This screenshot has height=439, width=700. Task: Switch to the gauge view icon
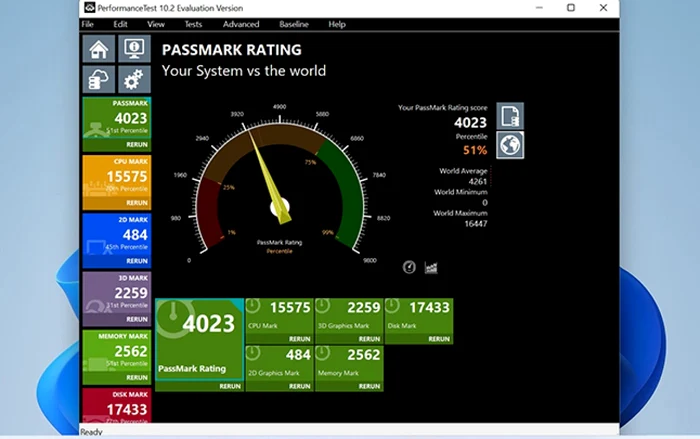[x=409, y=267]
